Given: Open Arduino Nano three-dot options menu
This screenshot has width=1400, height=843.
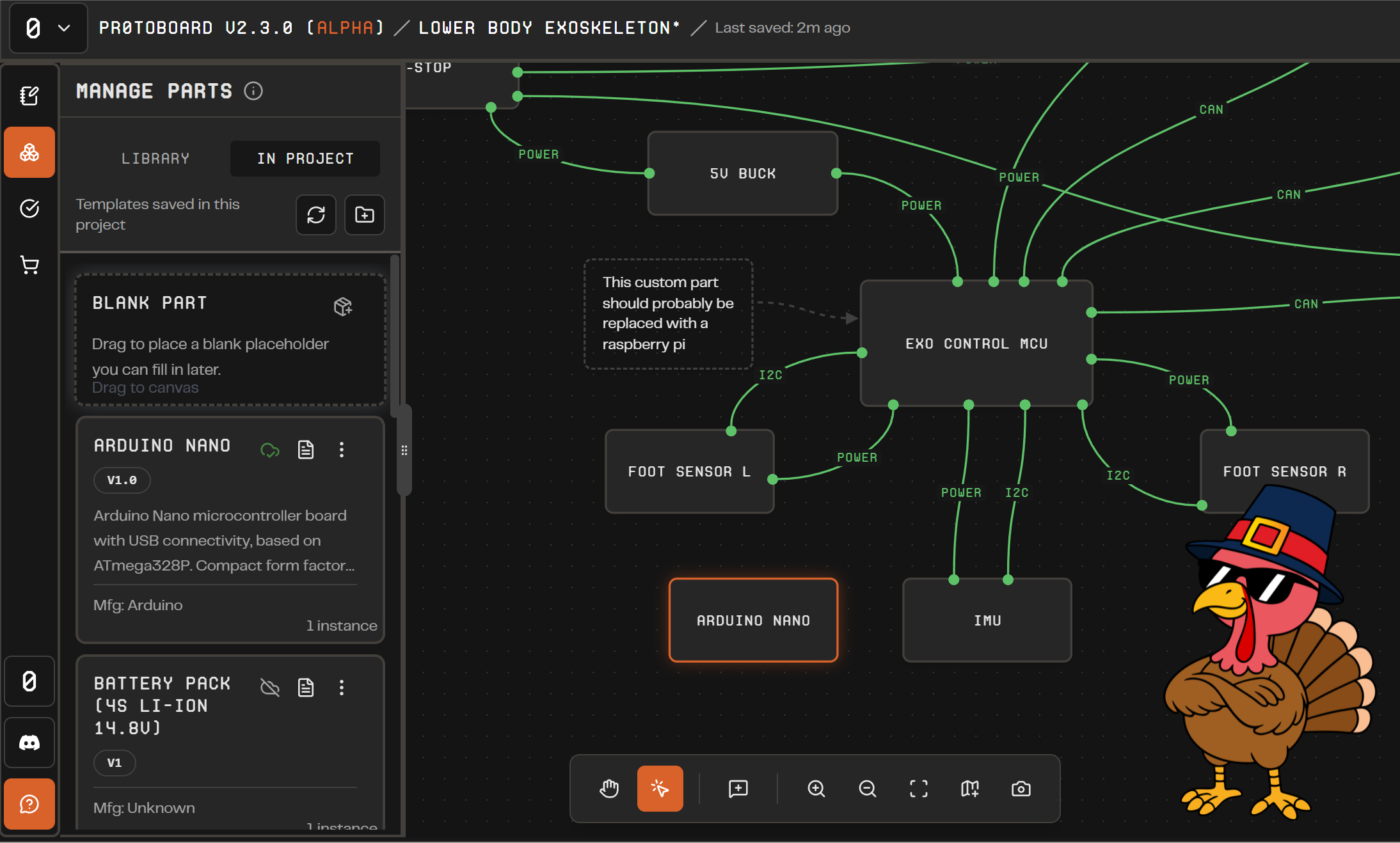Looking at the screenshot, I should click(x=342, y=450).
